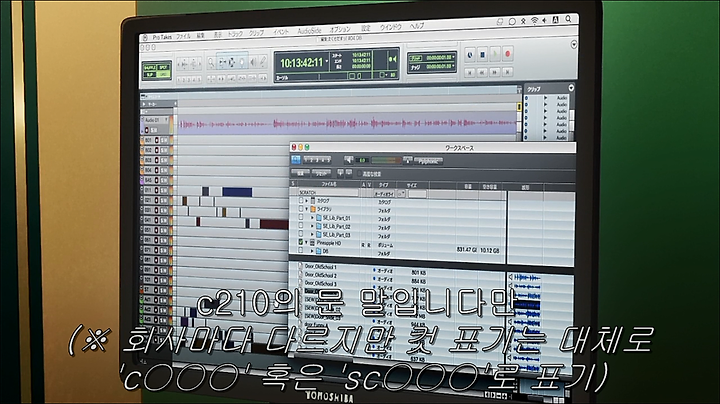Click Workspace audition speaker icon

coord(349,160)
